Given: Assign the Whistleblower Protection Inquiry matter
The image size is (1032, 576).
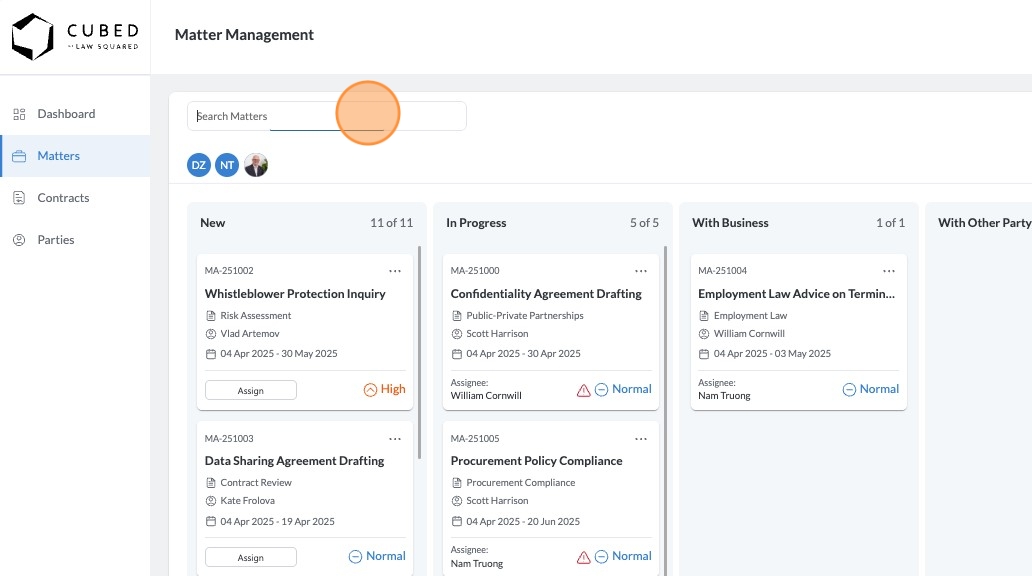Looking at the screenshot, I should pyautogui.click(x=251, y=390).
